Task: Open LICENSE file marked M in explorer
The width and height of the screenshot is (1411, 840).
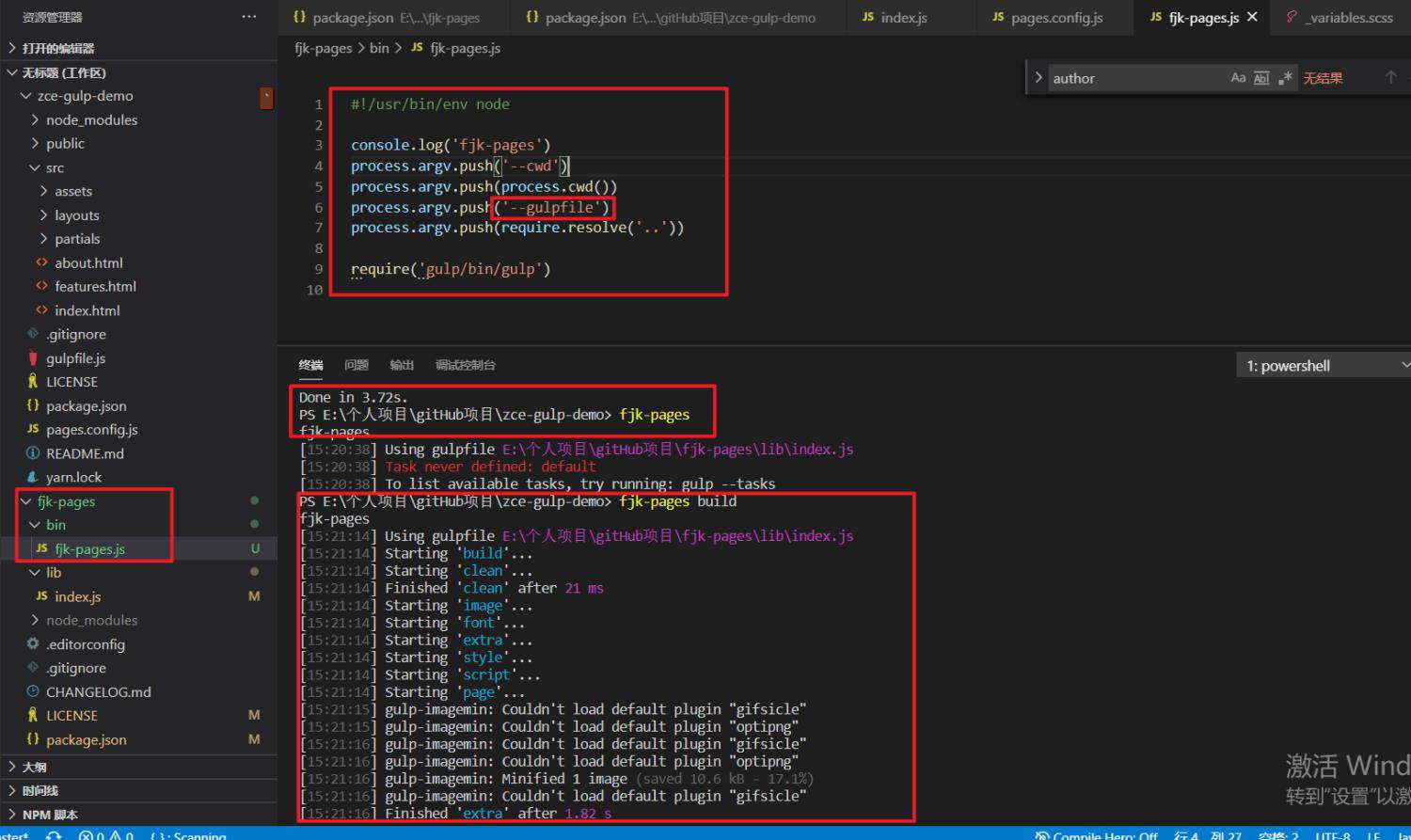Action: point(71,715)
